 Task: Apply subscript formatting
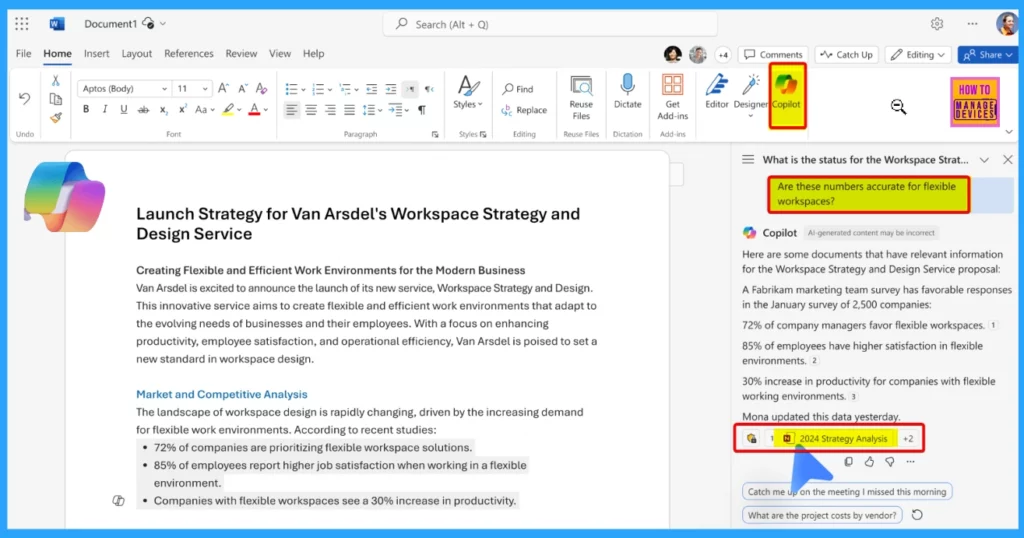(163, 110)
